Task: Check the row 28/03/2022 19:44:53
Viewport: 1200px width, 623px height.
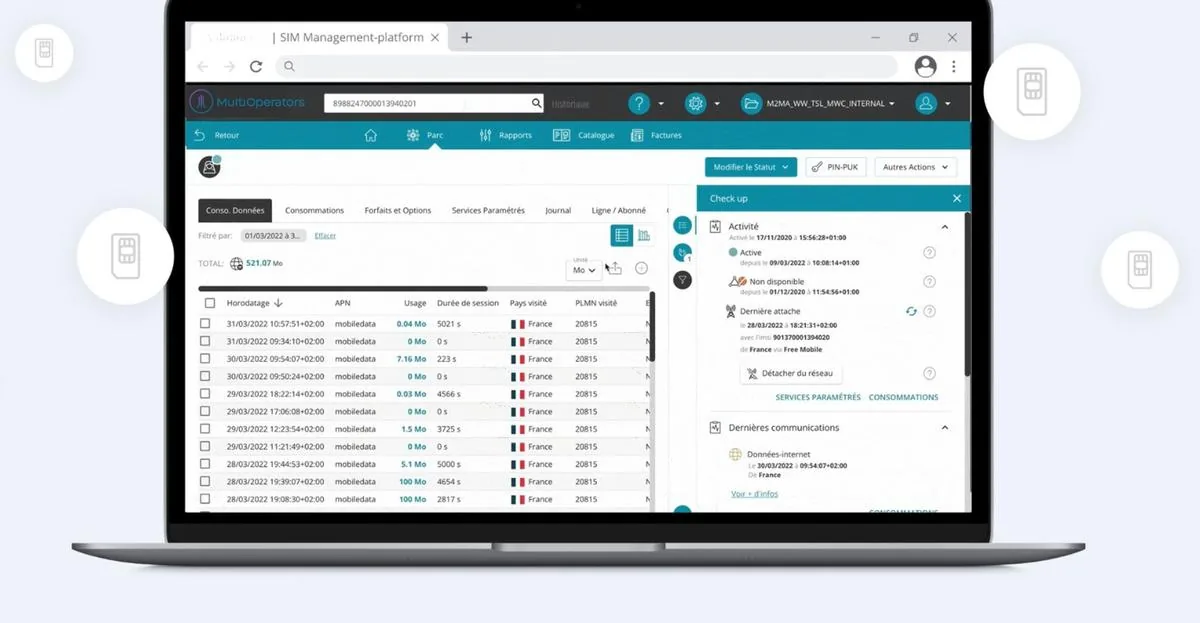Action: tap(205, 464)
